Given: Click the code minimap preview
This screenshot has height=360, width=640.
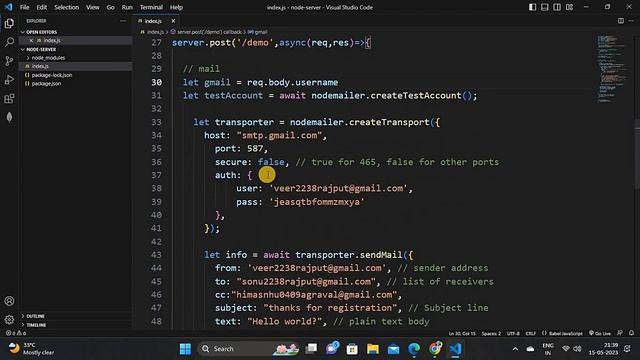Looking at the screenshot, I should click(611, 69).
